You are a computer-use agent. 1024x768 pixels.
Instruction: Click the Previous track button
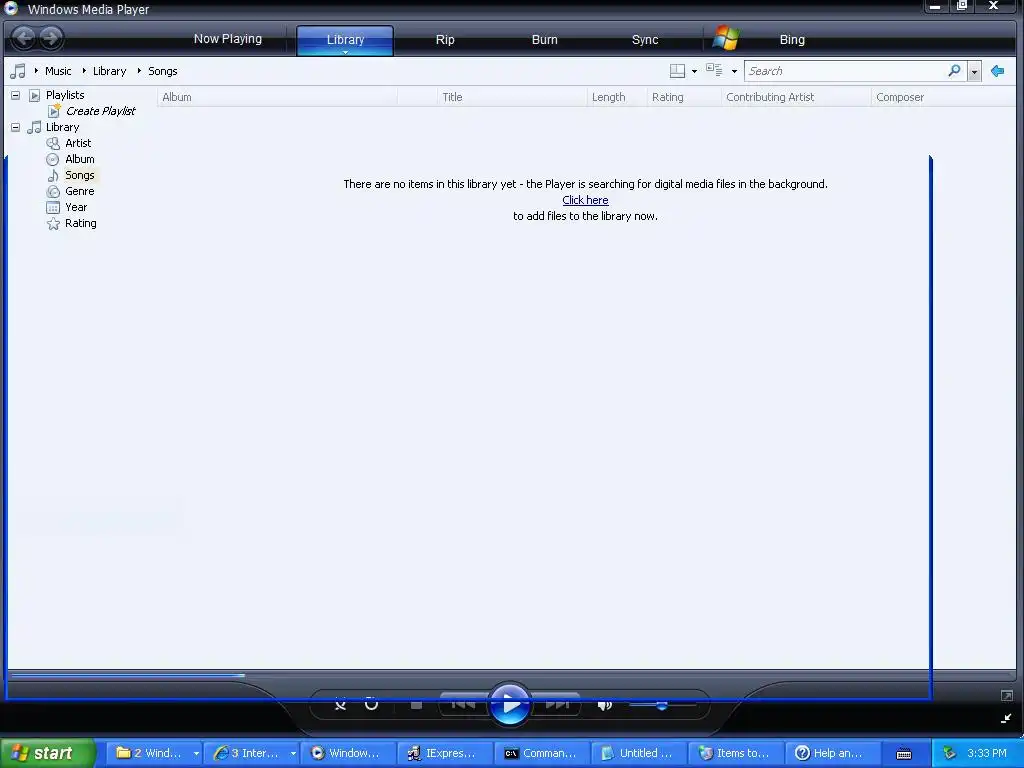[463, 703]
